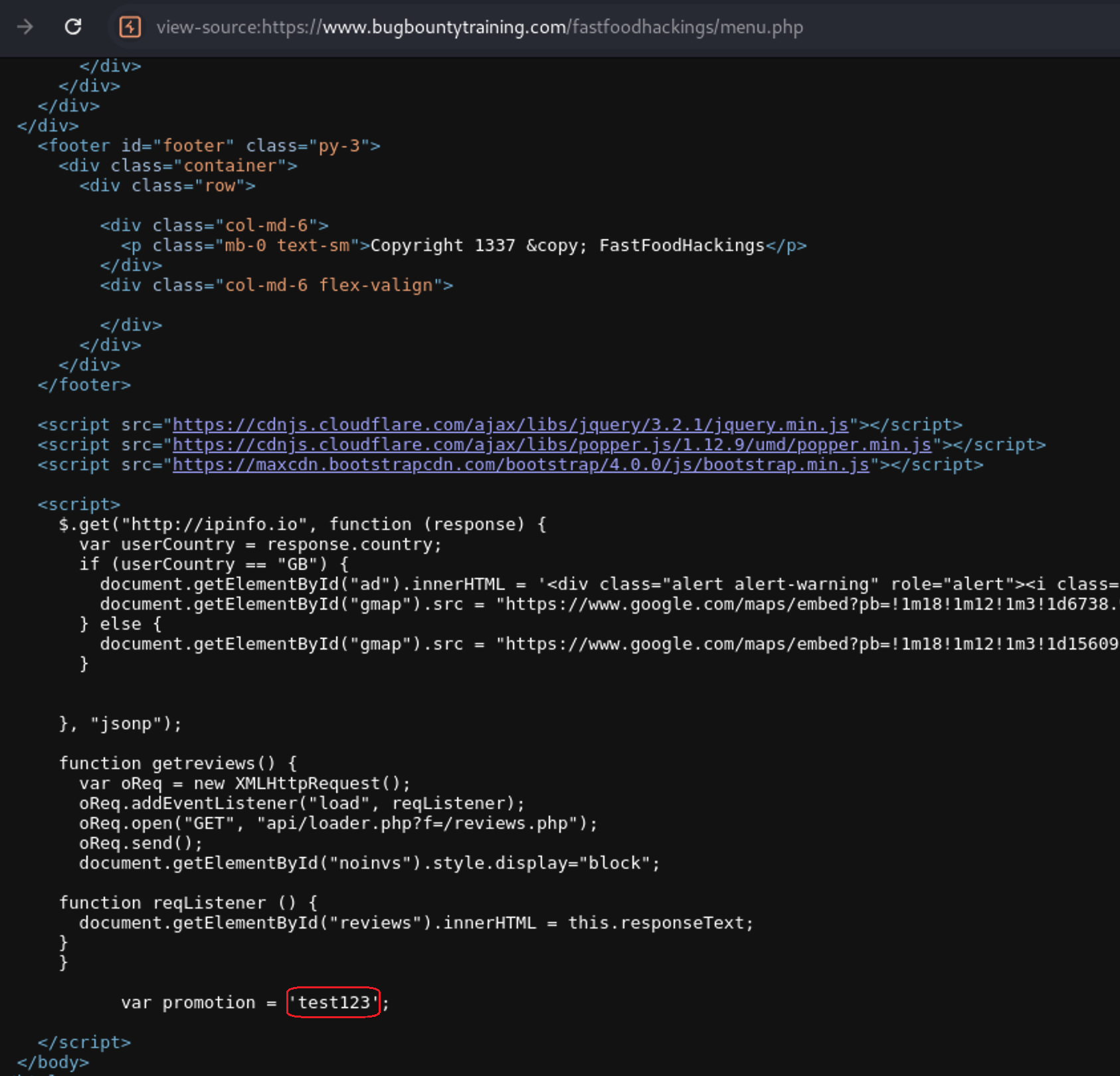Image resolution: width=1120 pixels, height=1076 pixels.
Task: Click the footer id="footer" tag line
Action: coord(209,146)
